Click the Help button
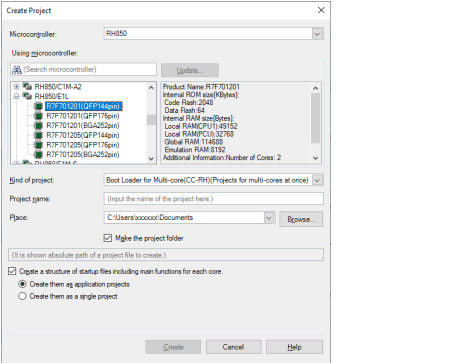The height and width of the screenshot is (364, 474). 294,347
